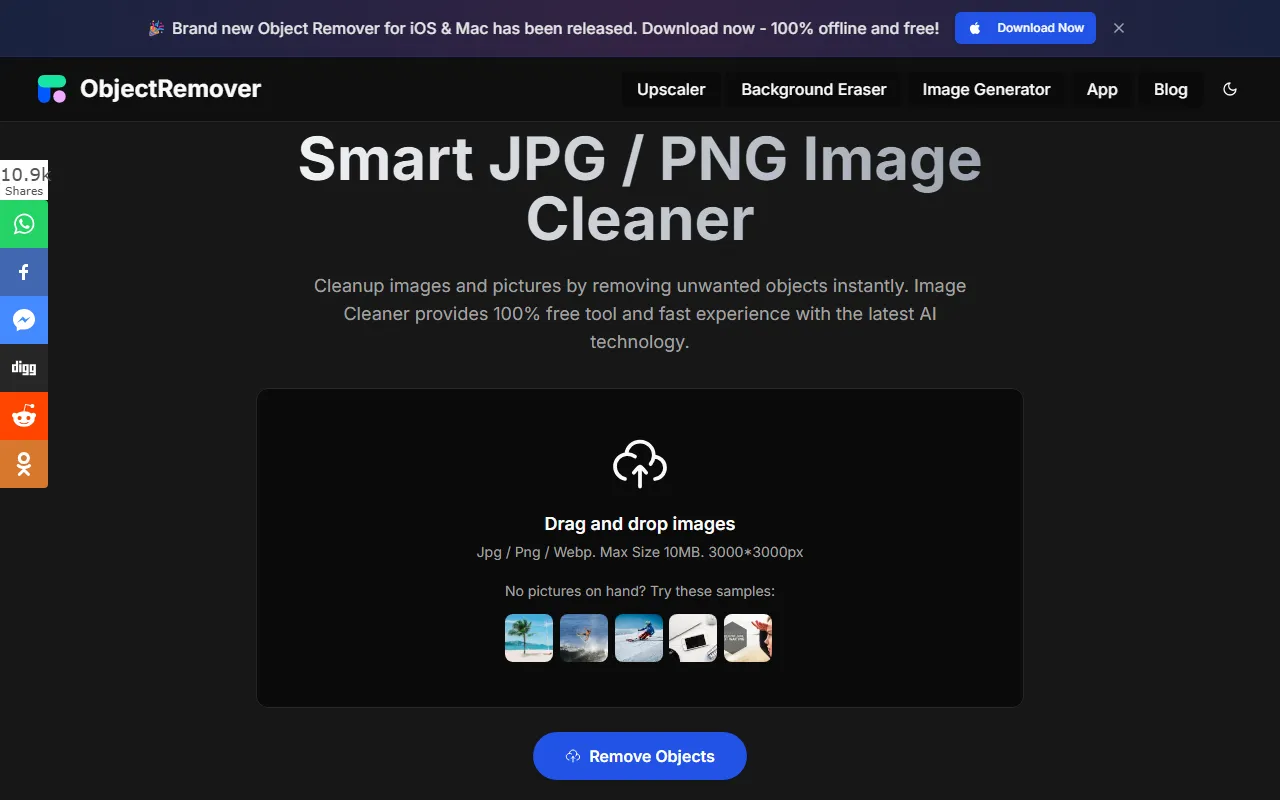The image size is (1280, 800).
Task: Share to Reddit from sidebar
Action: [x=24, y=416]
